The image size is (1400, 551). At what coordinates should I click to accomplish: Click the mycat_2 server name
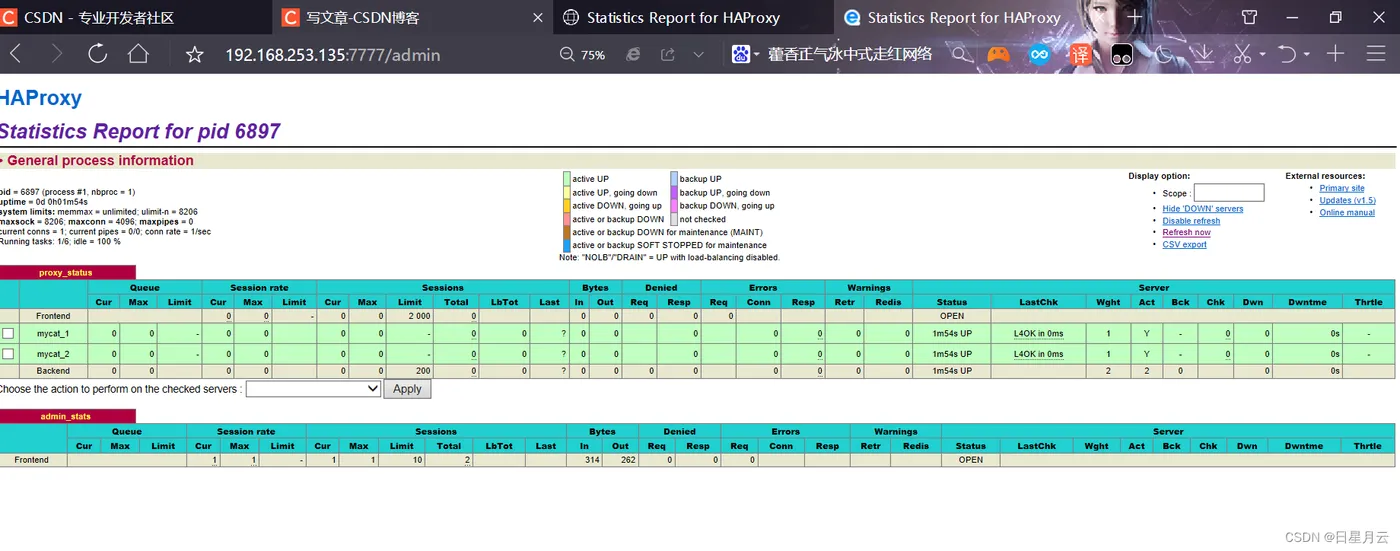[53, 354]
